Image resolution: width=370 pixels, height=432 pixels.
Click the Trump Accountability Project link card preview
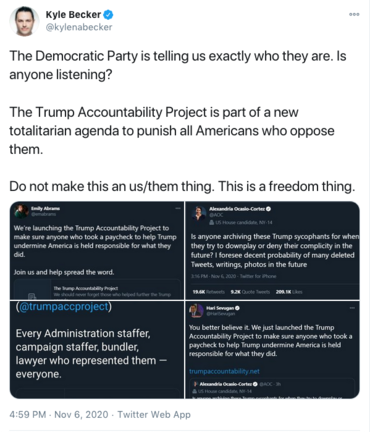97,289
